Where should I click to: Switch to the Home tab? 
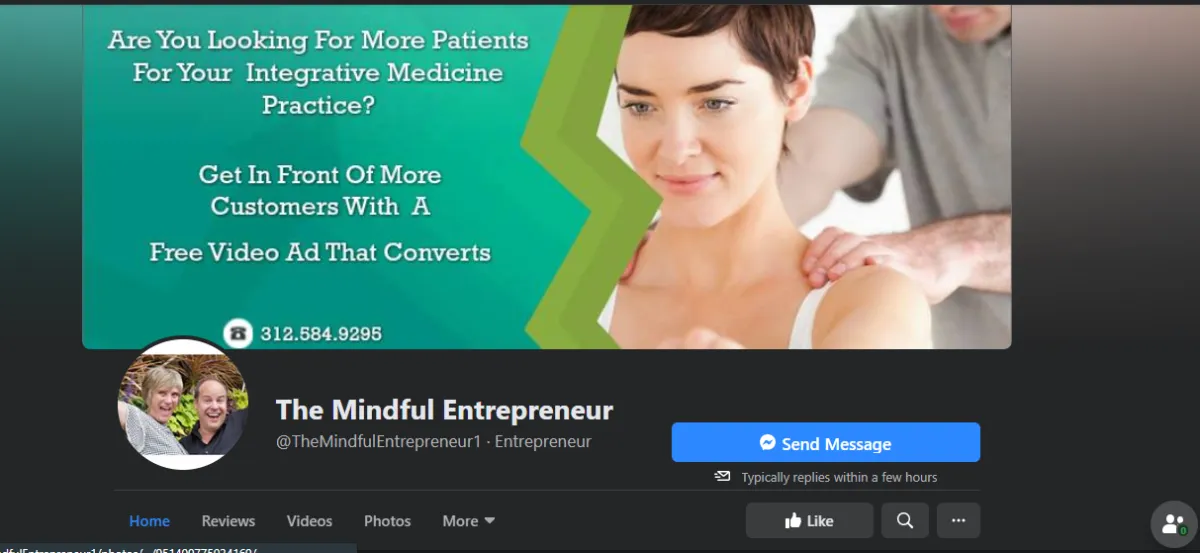click(149, 521)
